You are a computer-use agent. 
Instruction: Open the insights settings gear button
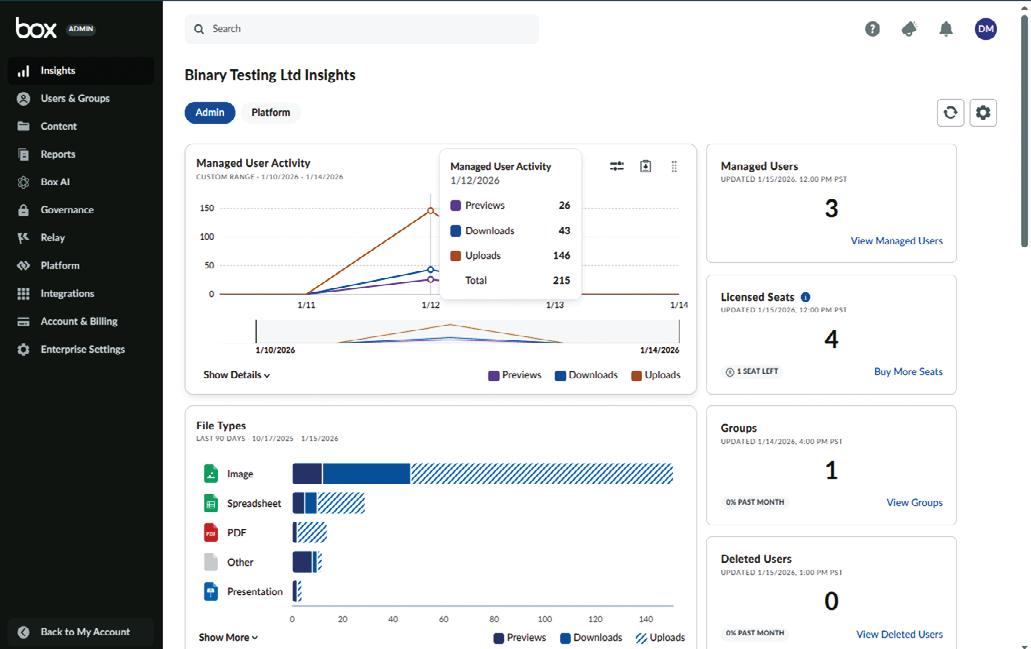tap(983, 113)
